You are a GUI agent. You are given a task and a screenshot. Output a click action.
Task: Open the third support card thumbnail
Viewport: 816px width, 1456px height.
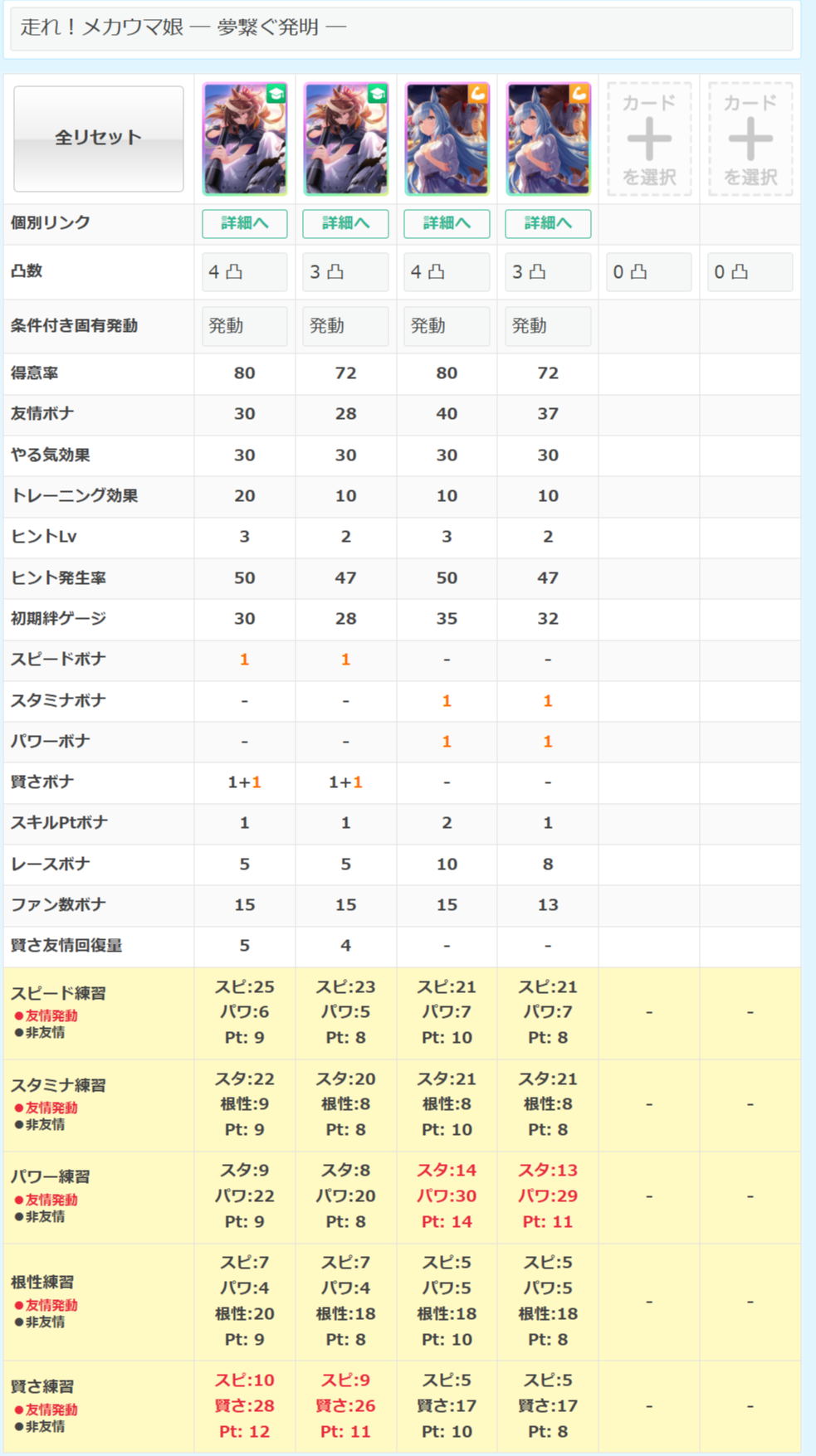[x=447, y=139]
